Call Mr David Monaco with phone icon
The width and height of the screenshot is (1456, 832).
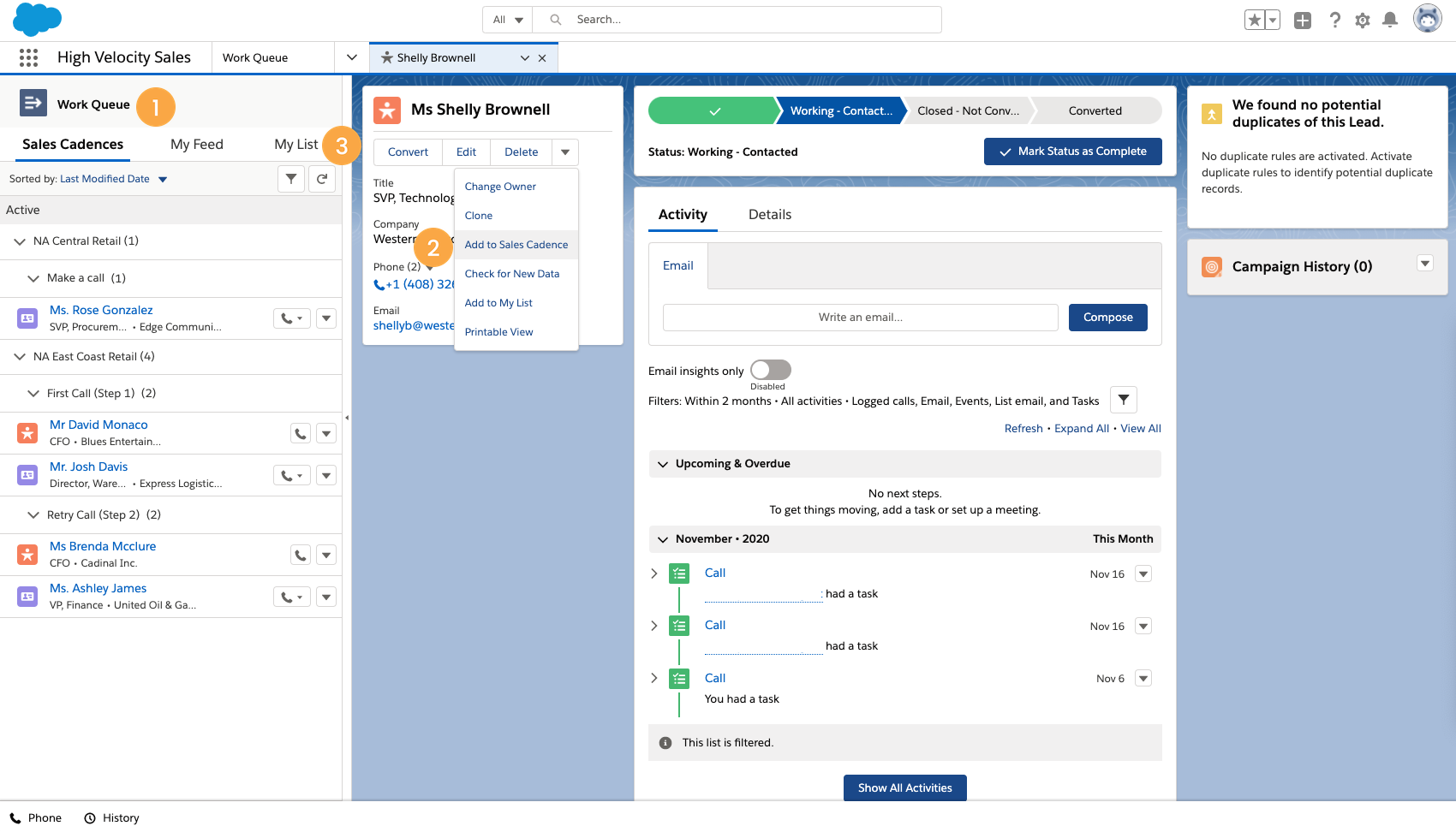click(301, 433)
